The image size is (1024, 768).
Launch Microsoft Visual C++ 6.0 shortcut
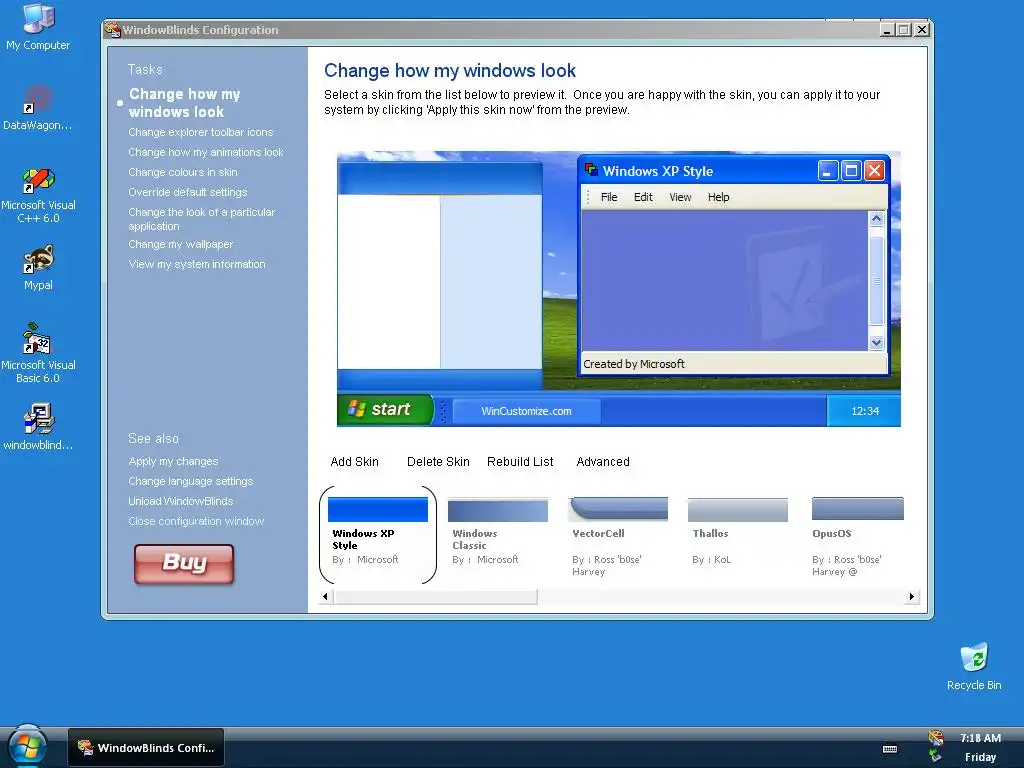tap(38, 195)
